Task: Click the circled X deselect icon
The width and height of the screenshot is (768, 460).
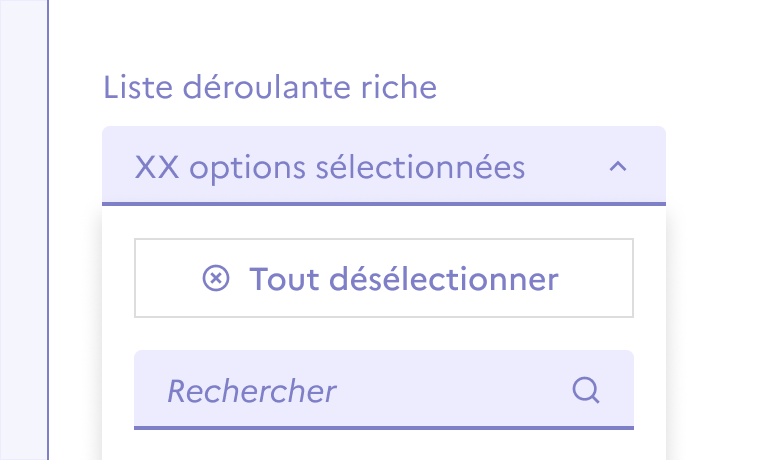Action: 215,278
